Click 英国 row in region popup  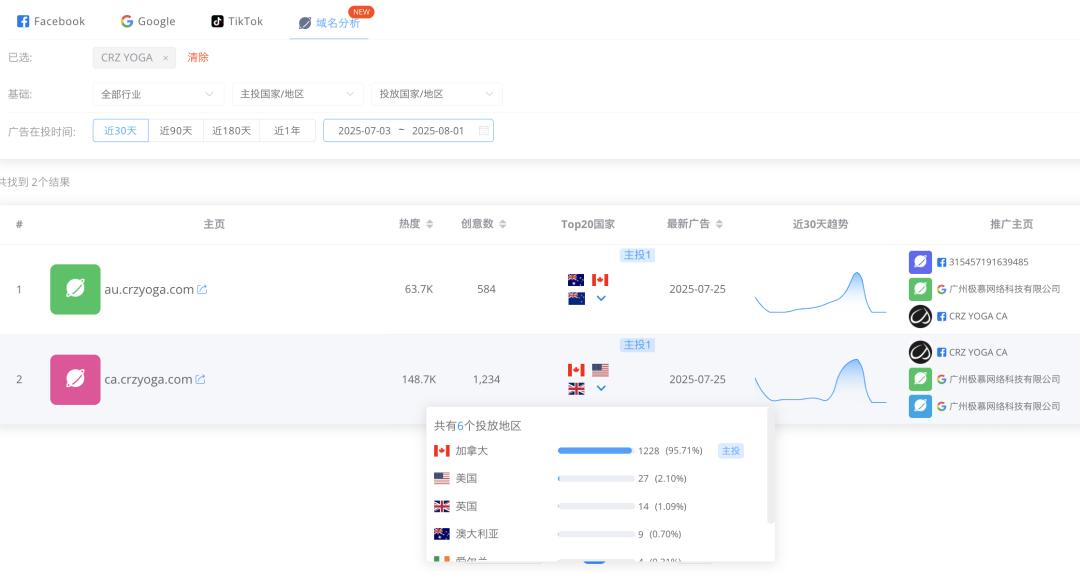(x=596, y=506)
